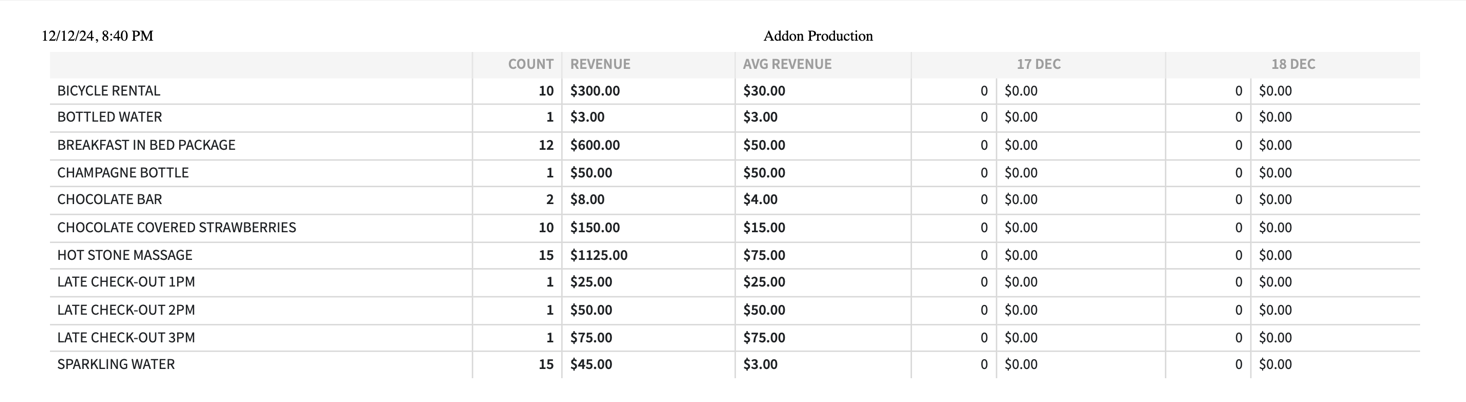Click the $600.00 revenue cell
The height and width of the screenshot is (402, 1466).
click(595, 145)
